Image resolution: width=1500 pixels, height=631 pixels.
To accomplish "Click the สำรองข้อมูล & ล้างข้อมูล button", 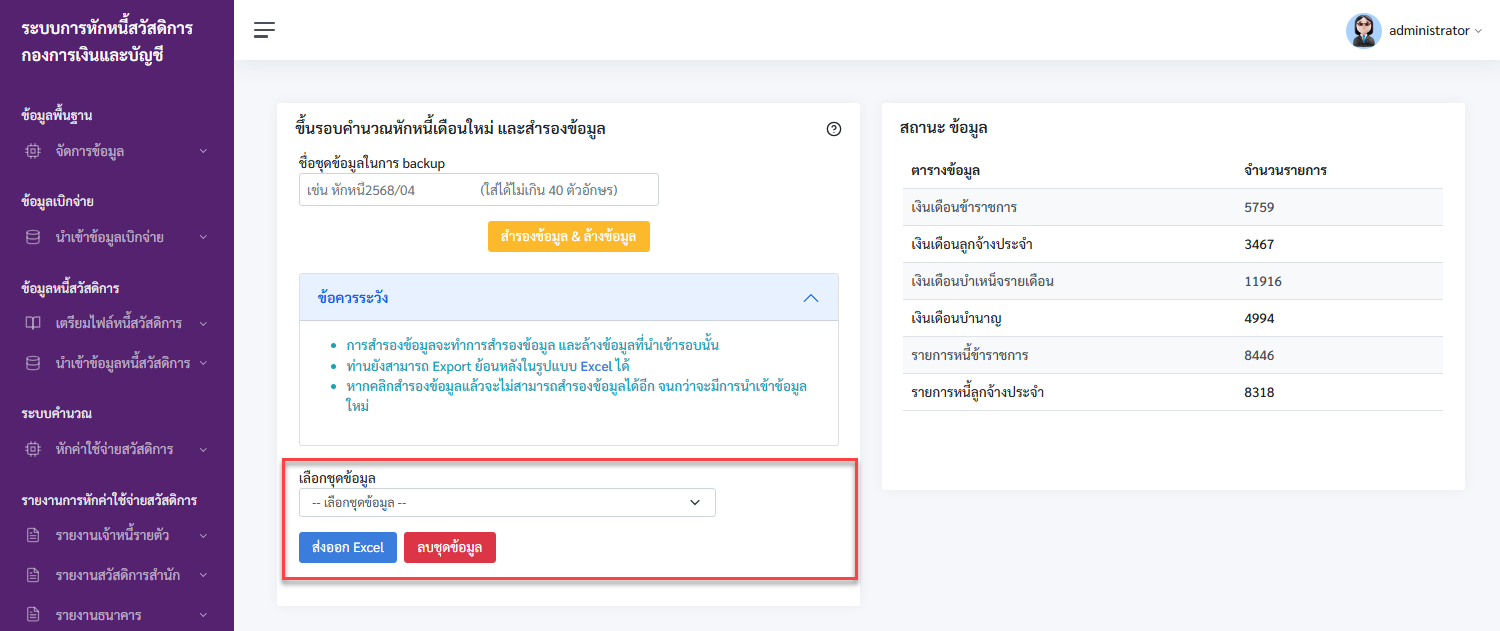I will coord(568,236).
